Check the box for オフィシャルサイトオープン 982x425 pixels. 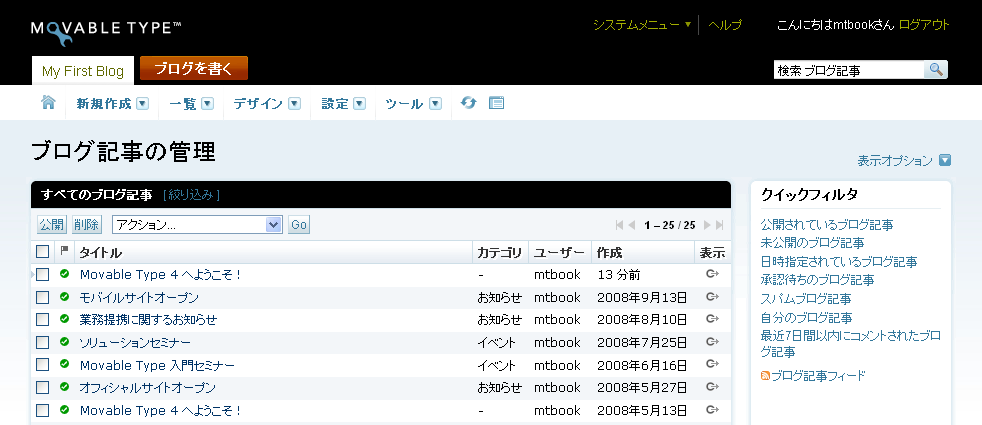pos(43,387)
